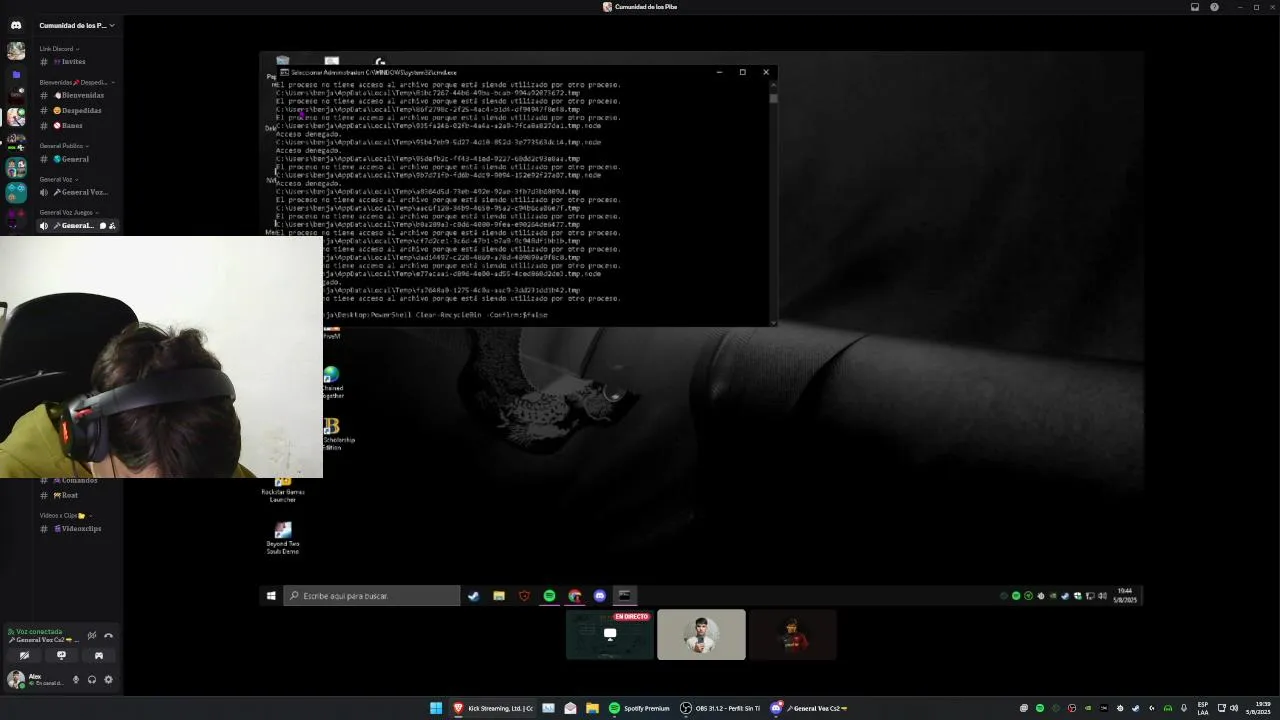This screenshot has width=1280, height=720.
Task: Click the Discord icon in the streamed taskbar
Action: [x=600, y=596]
